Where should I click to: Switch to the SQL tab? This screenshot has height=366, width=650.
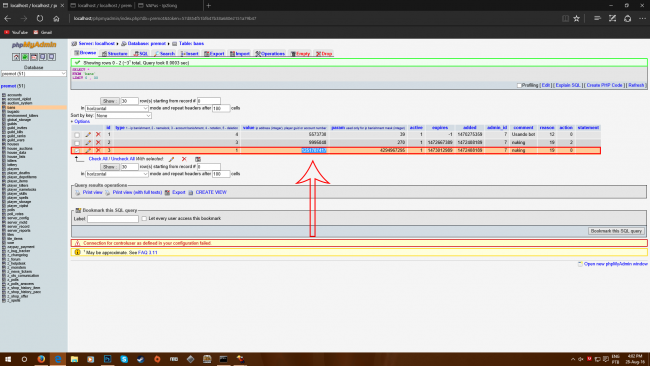point(141,54)
